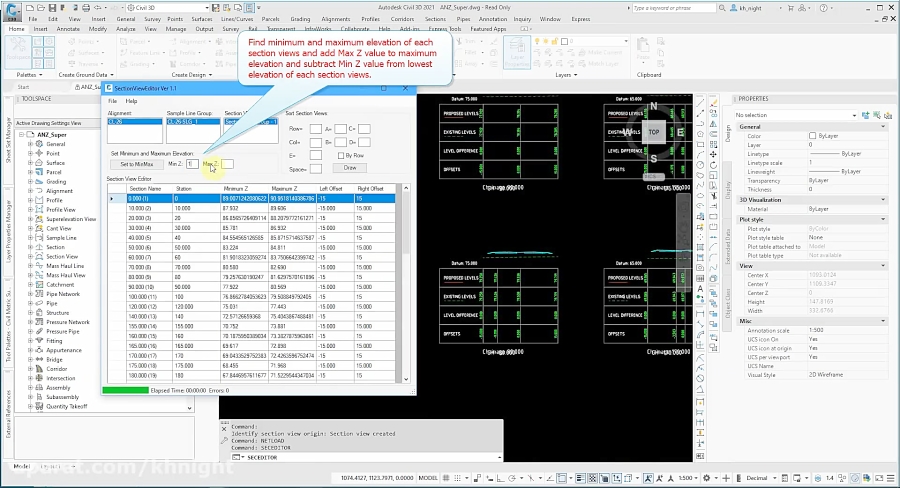This screenshot has height=488, width=900.
Task: Toggle the ByLayer color box in Properties
Action: (x=812, y=136)
